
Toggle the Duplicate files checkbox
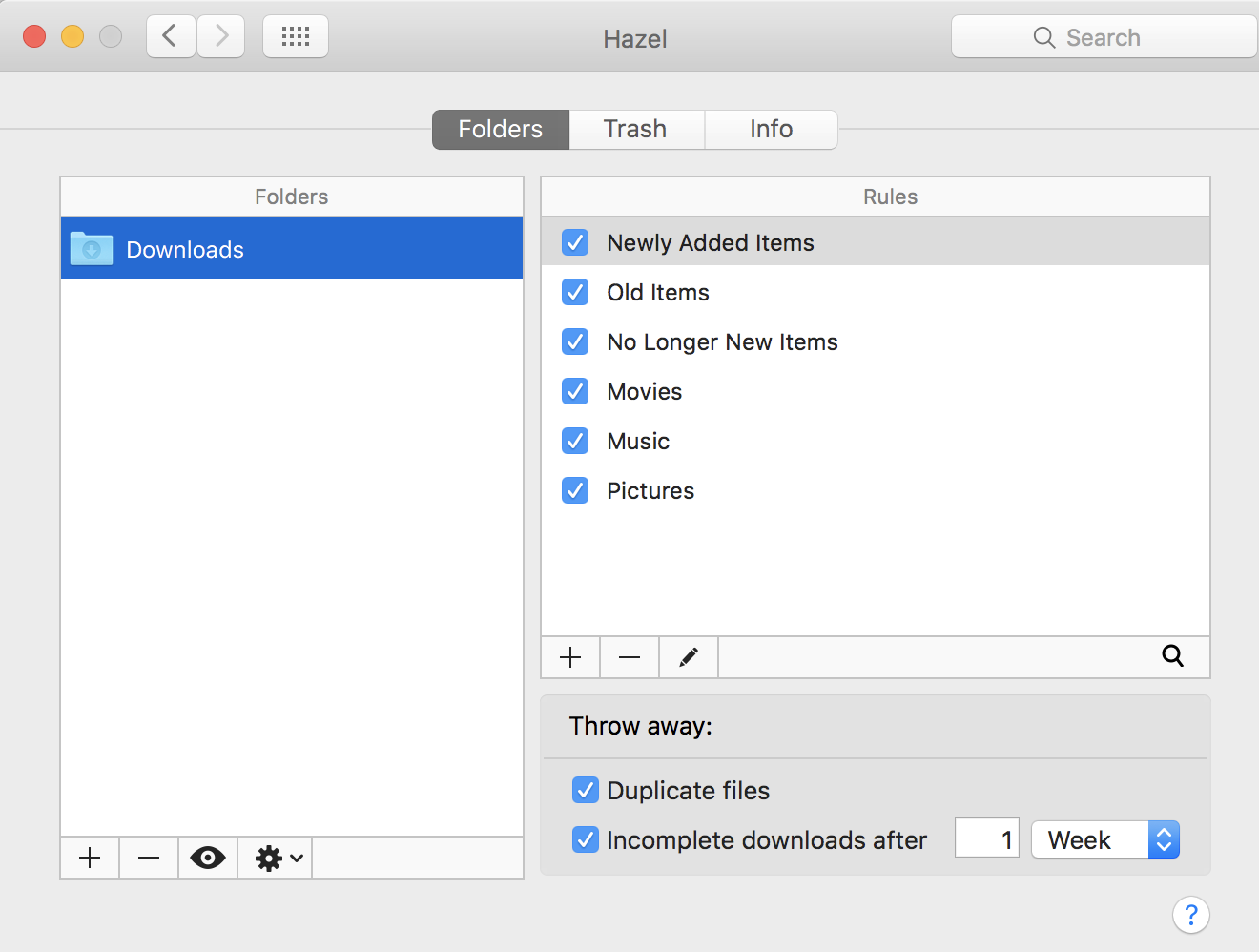point(585,790)
